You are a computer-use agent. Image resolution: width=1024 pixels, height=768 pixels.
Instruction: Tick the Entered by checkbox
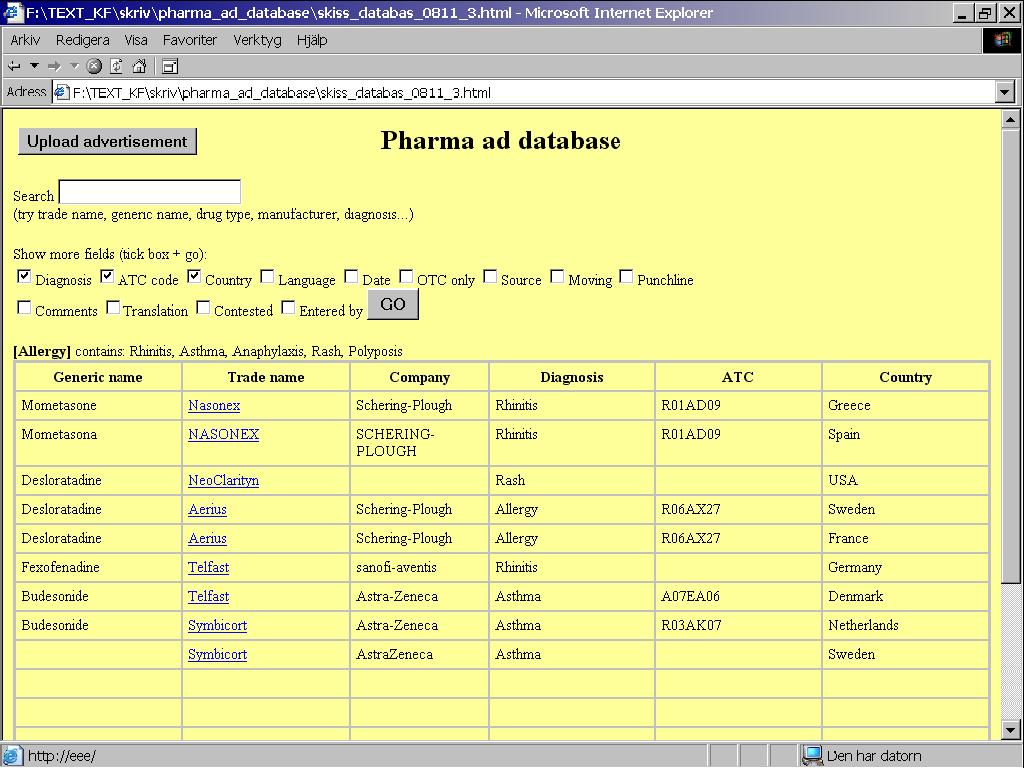click(288, 307)
